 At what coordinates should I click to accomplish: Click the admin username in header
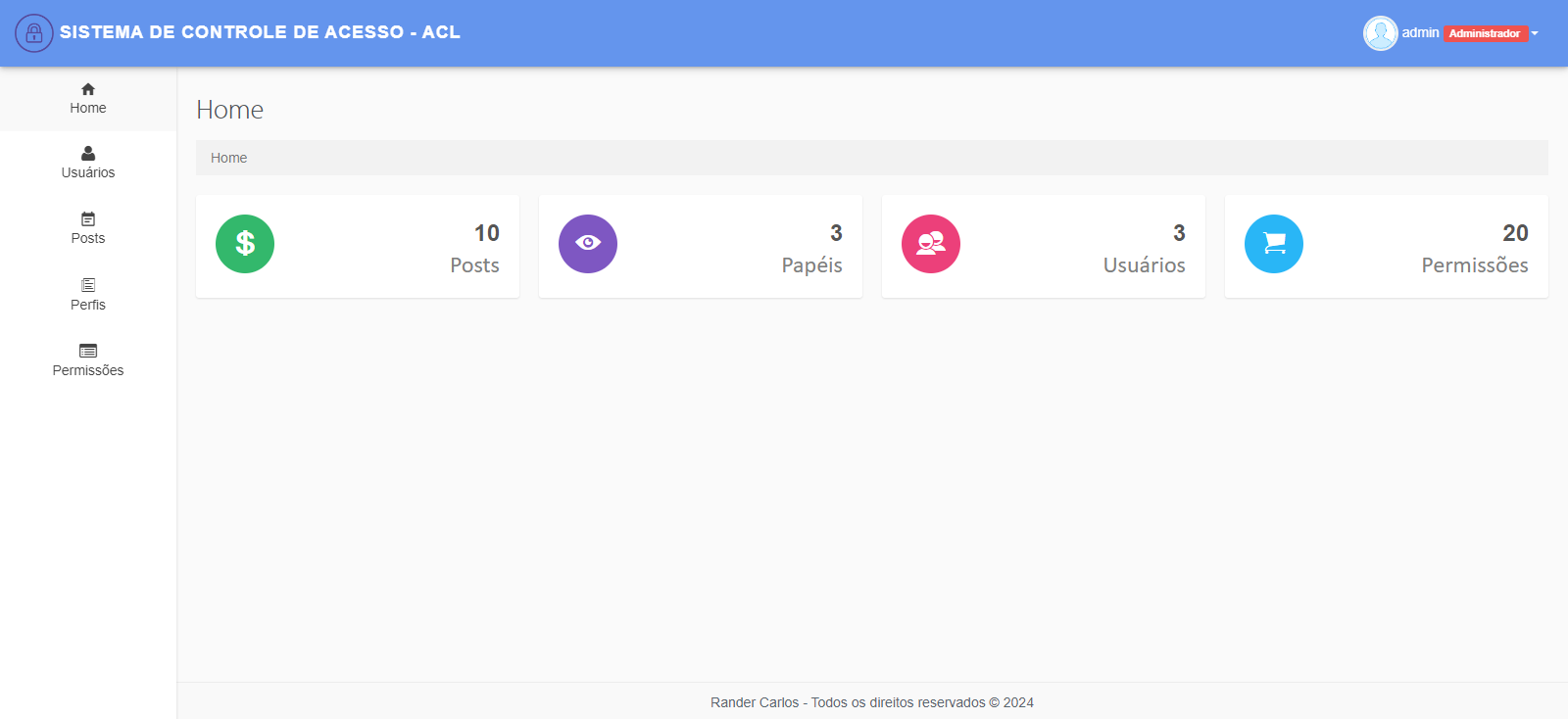(1420, 32)
